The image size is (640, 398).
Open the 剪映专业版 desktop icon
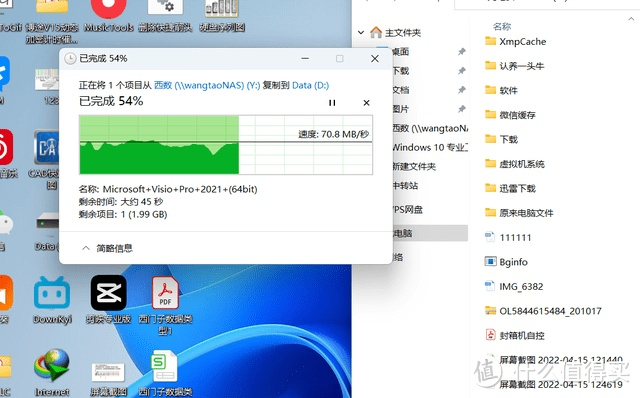point(108,300)
